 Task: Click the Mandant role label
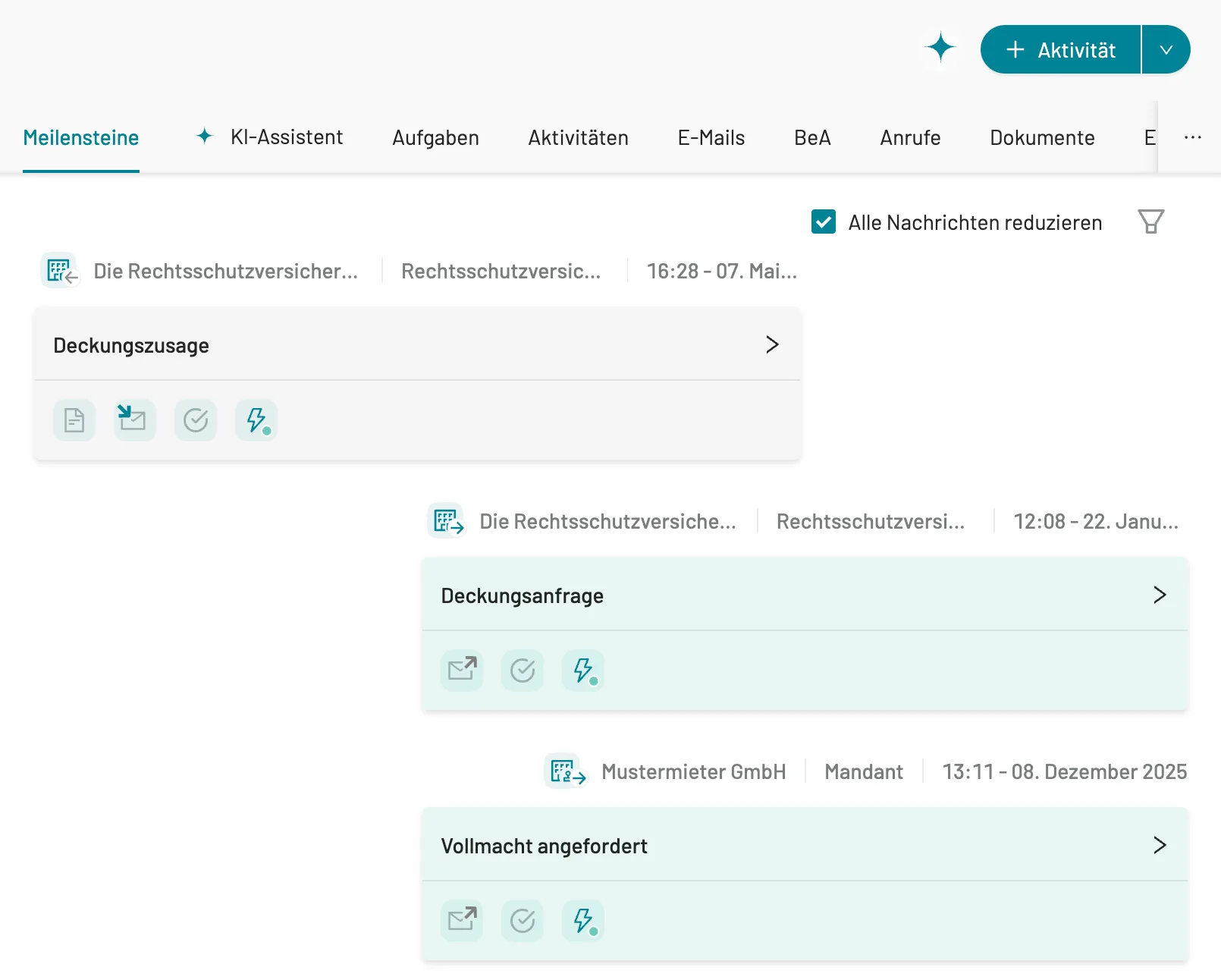point(864,771)
